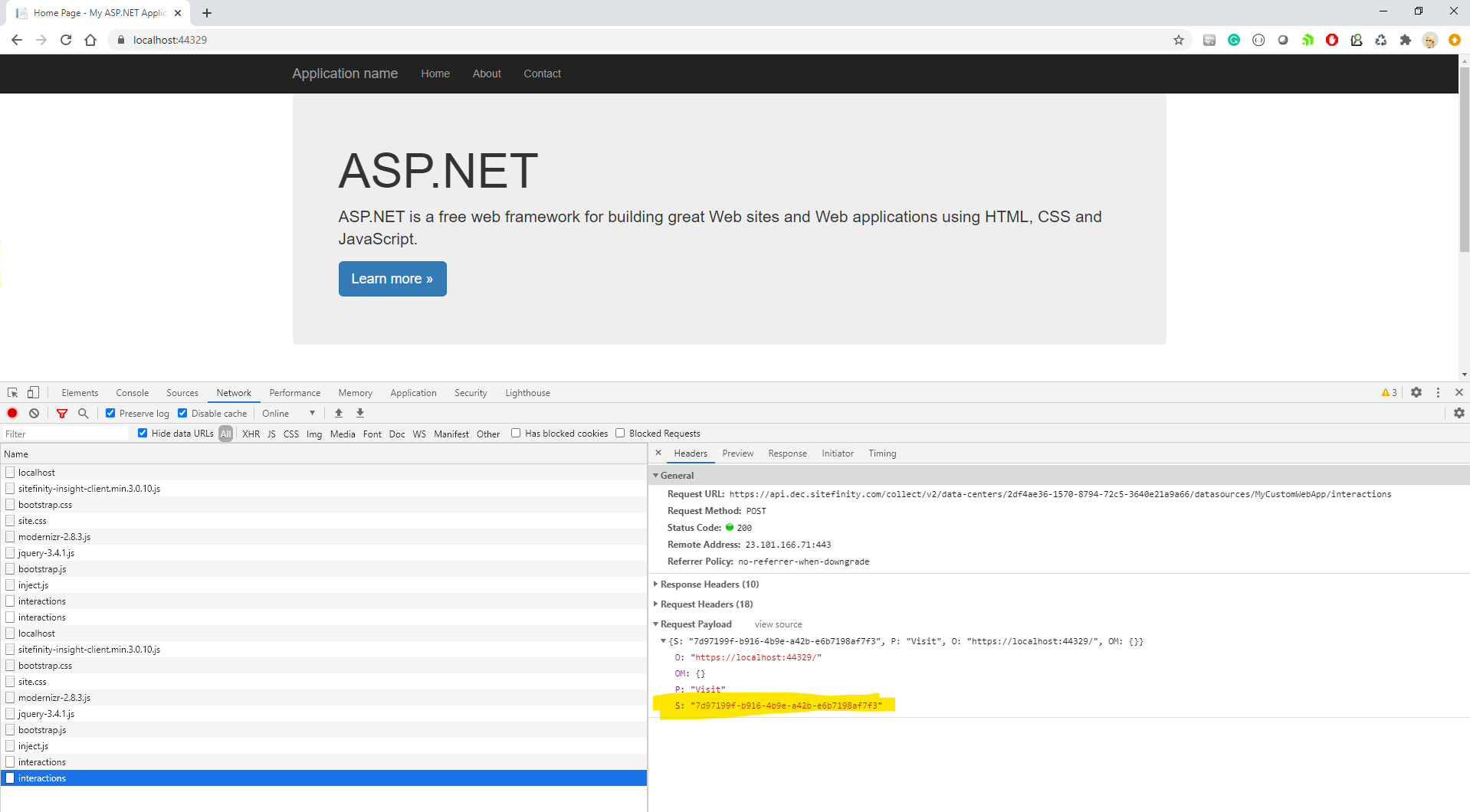This screenshot has width=1470, height=812.
Task: Click the Learn more button
Action: 392,279
